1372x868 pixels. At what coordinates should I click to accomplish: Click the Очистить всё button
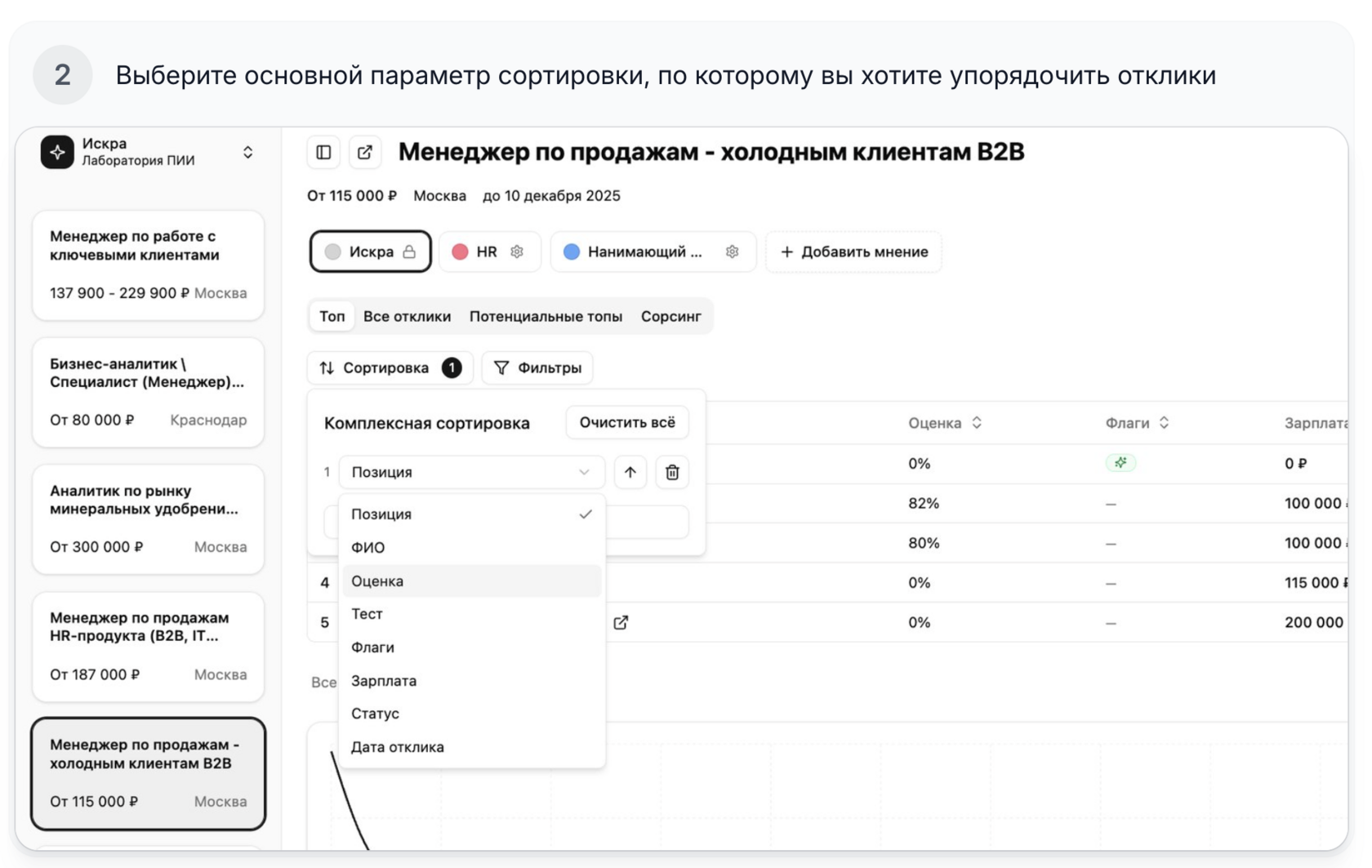pyautogui.click(x=626, y=423)
